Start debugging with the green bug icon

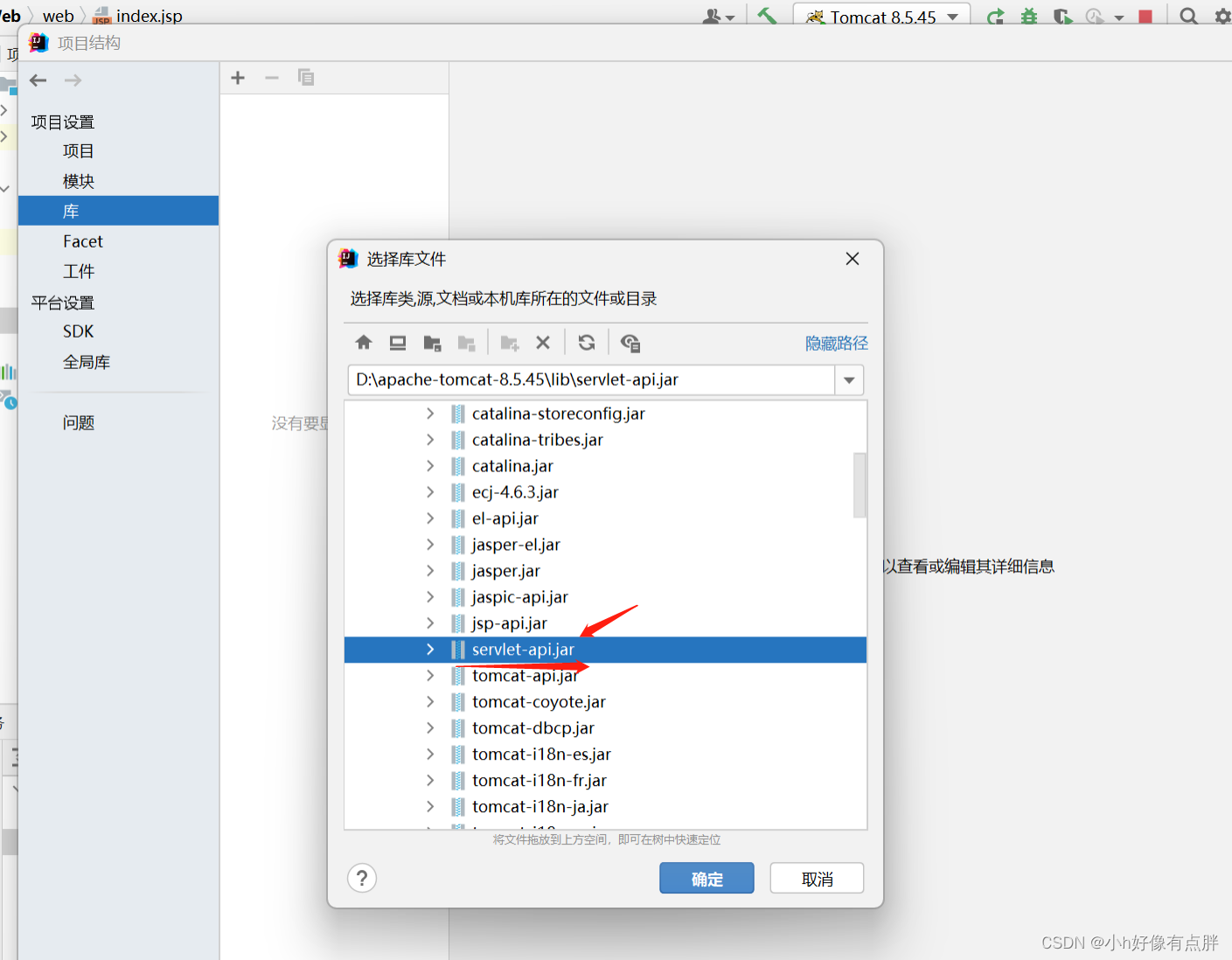coord(1030,15)
